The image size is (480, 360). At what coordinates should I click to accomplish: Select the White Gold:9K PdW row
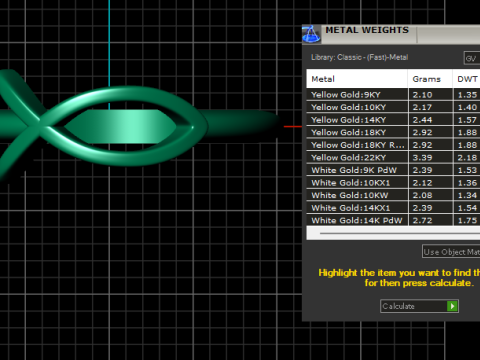[x=393, y=170]
